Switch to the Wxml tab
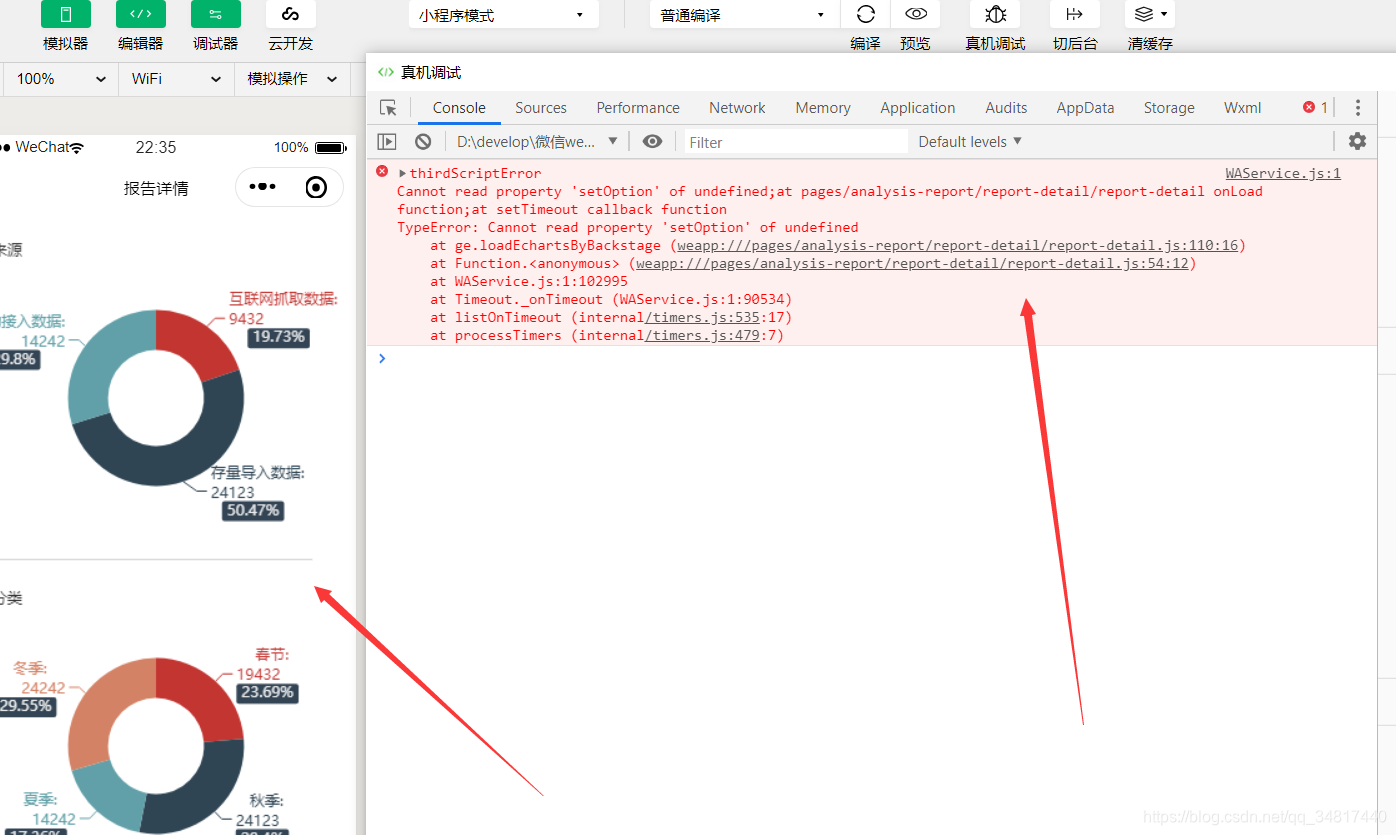Viewport: 1396px width, 835px height. (1242, 108)
